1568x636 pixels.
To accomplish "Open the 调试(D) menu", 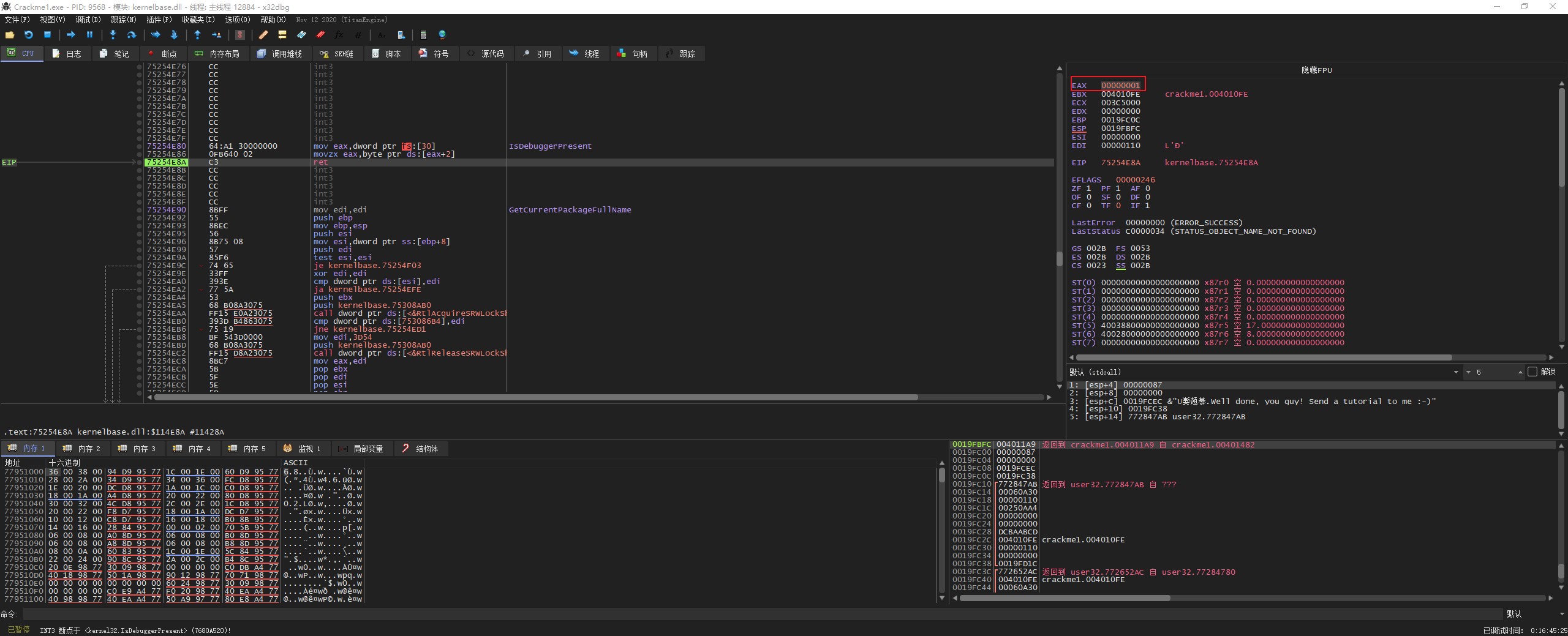I will (88, 20).
